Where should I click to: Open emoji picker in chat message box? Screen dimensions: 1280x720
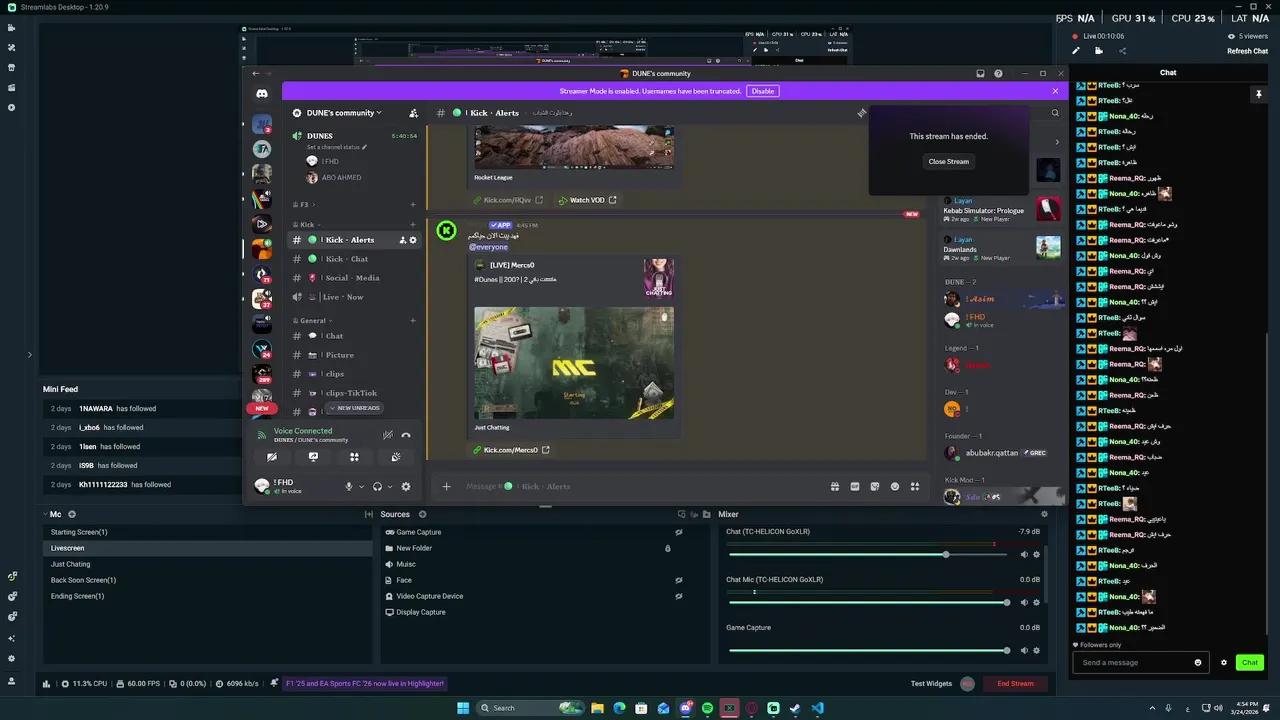click(x=1198, y=662)
